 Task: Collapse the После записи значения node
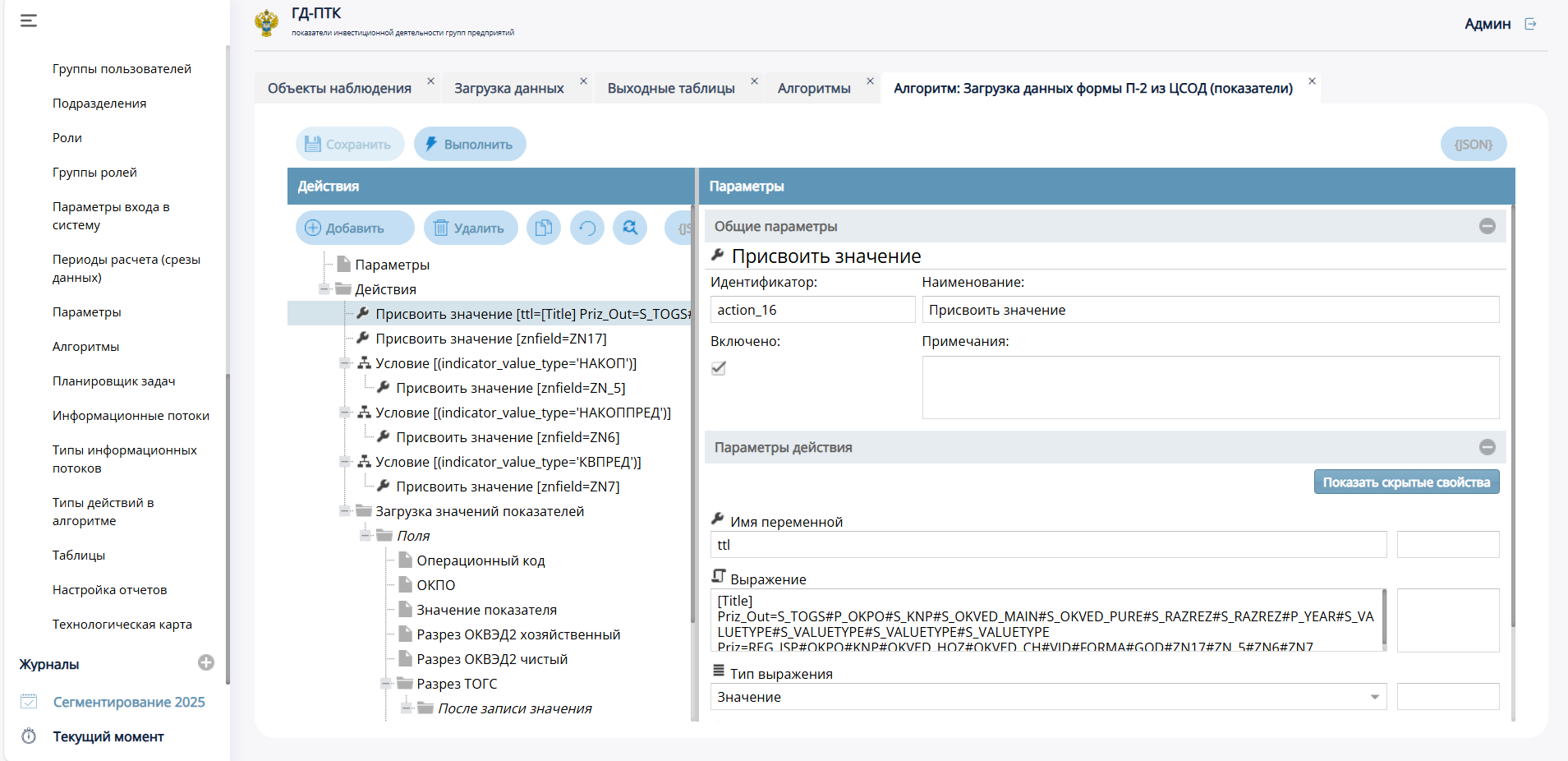pyautogui.click(x=407, y=708)
